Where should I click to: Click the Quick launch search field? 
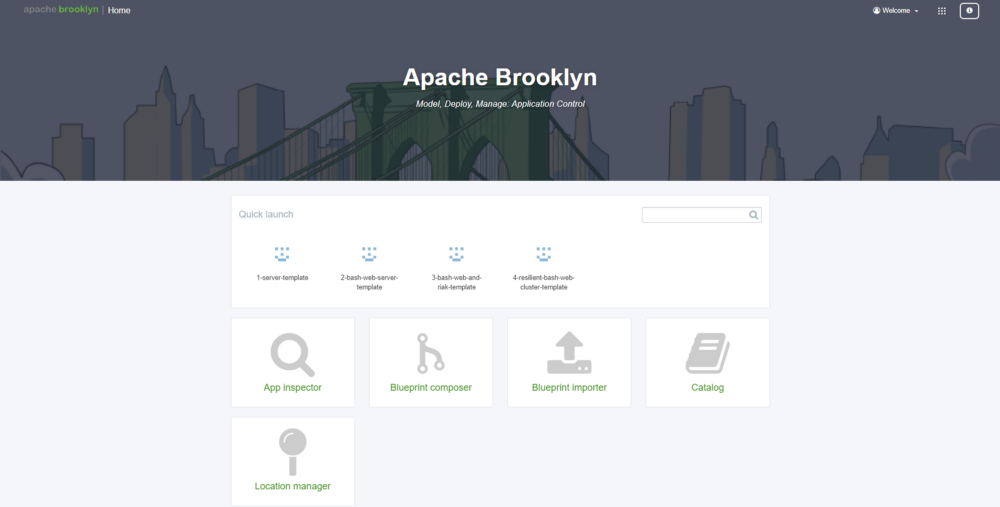click(702, 215)
